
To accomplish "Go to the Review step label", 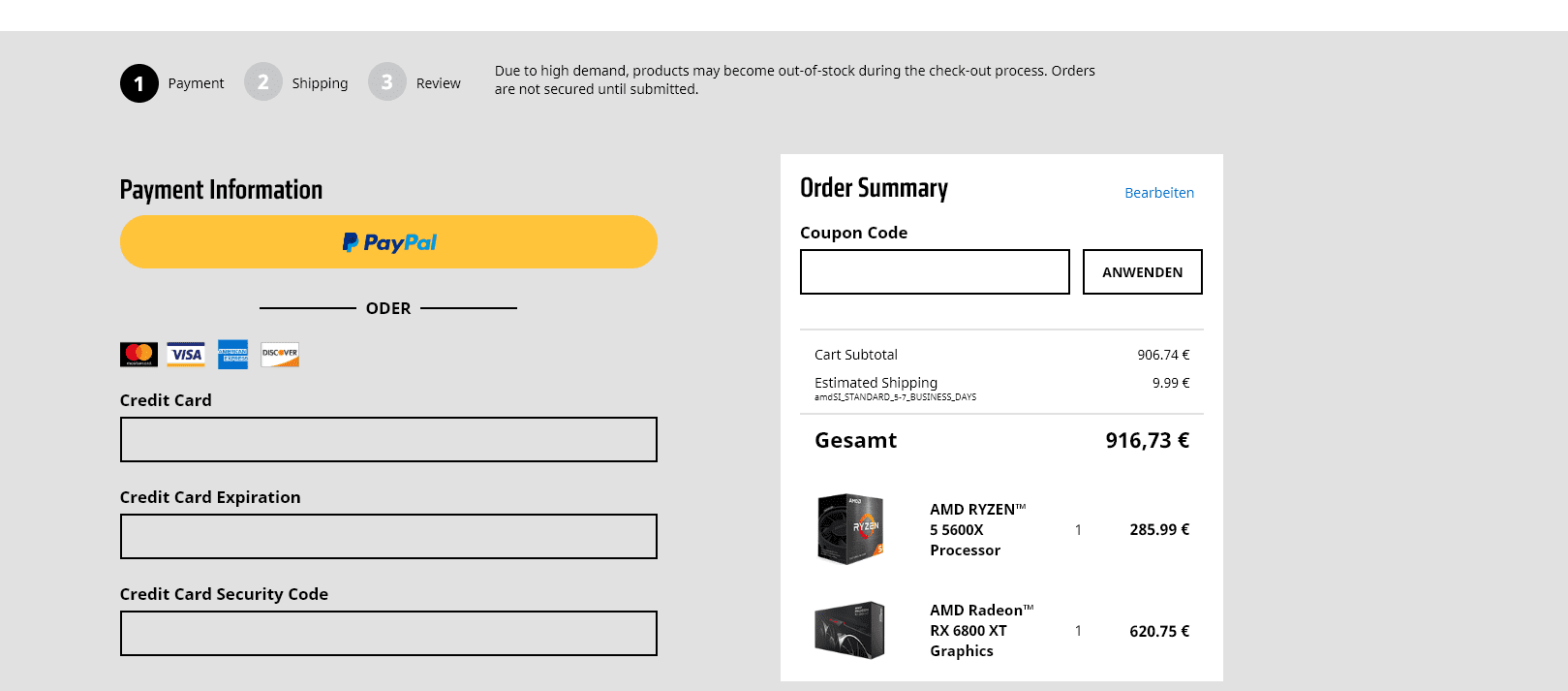I will pos(438,83).
